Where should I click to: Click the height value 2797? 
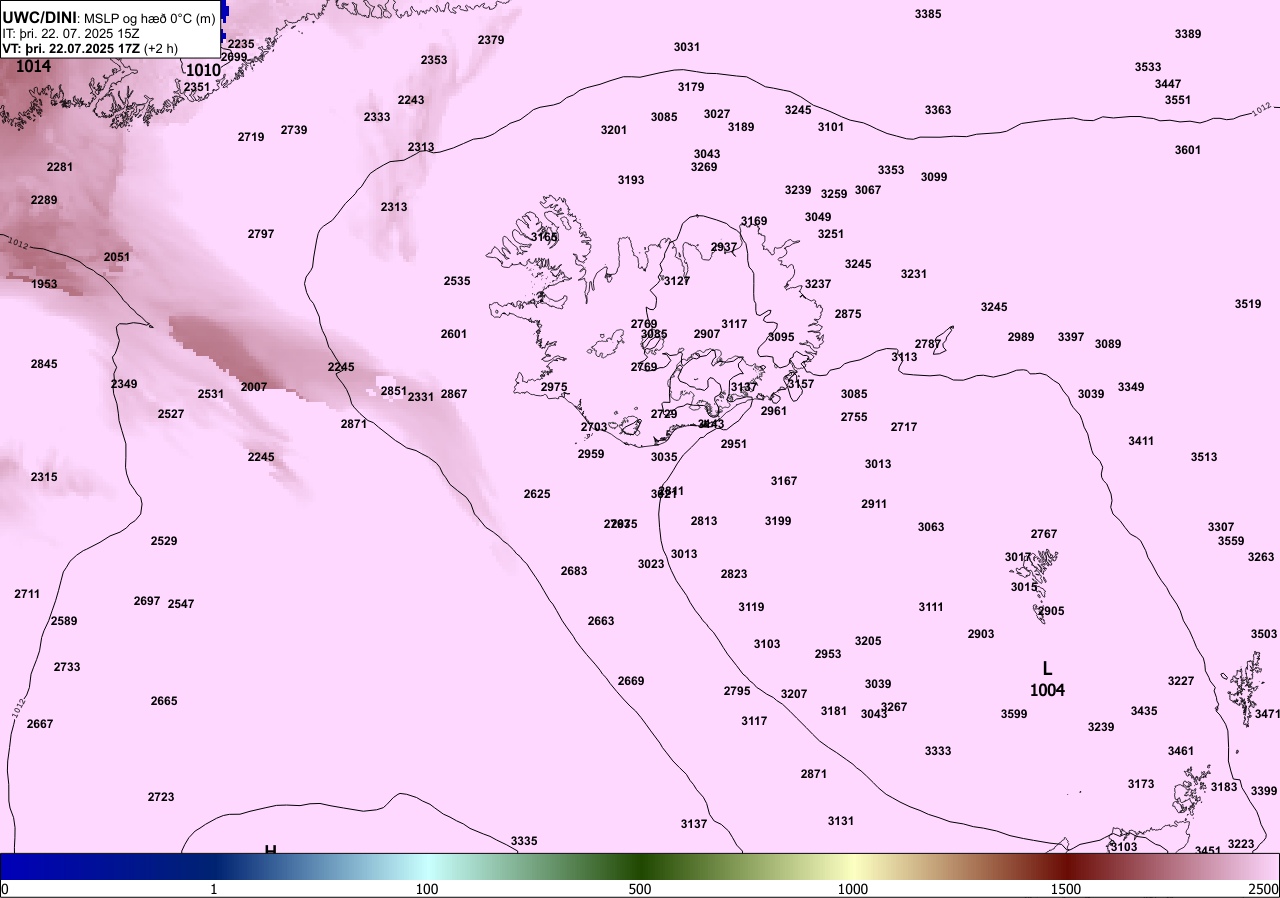click(261, 234)
